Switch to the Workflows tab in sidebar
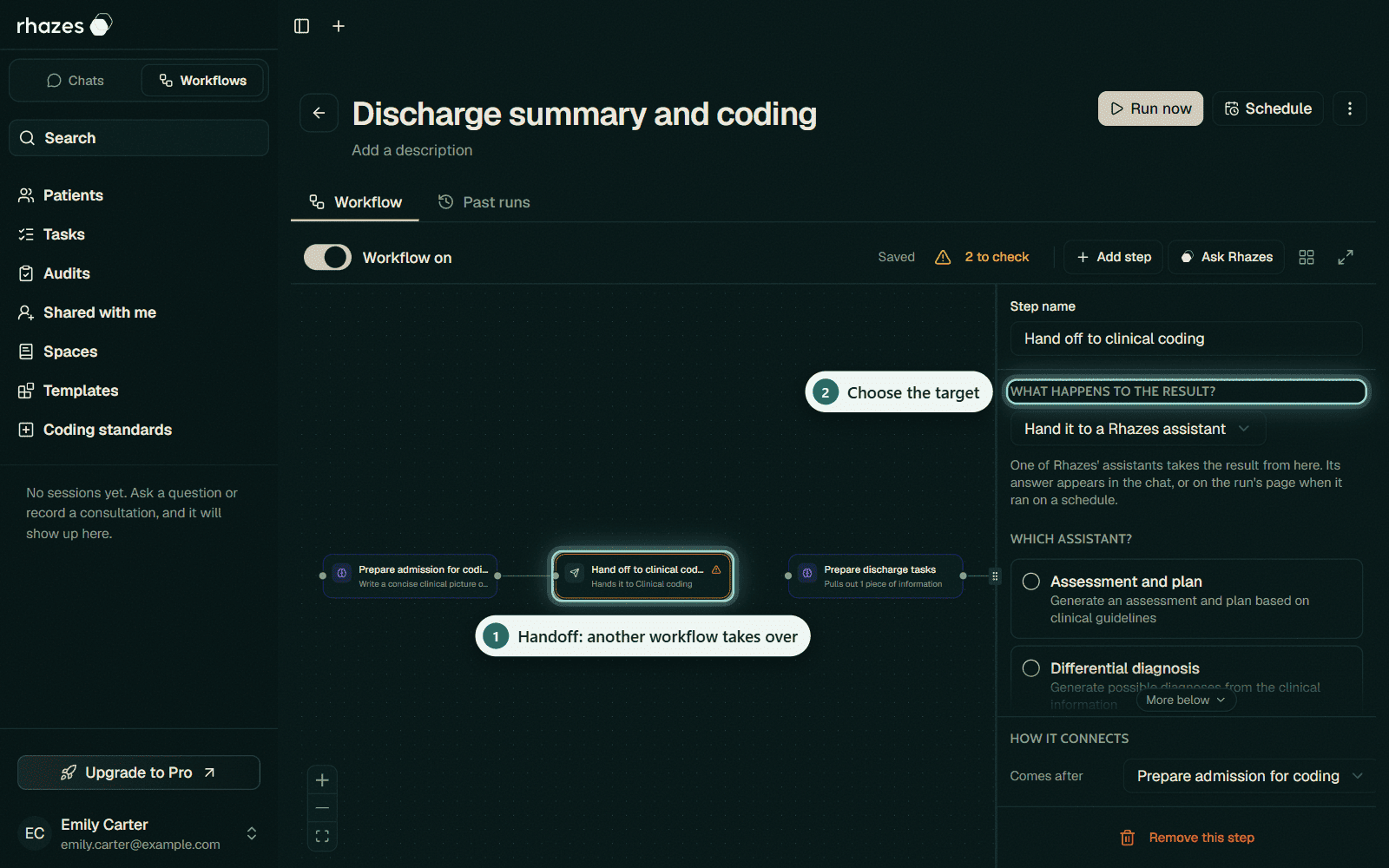Screen dimensions: 1389x868 202,81
